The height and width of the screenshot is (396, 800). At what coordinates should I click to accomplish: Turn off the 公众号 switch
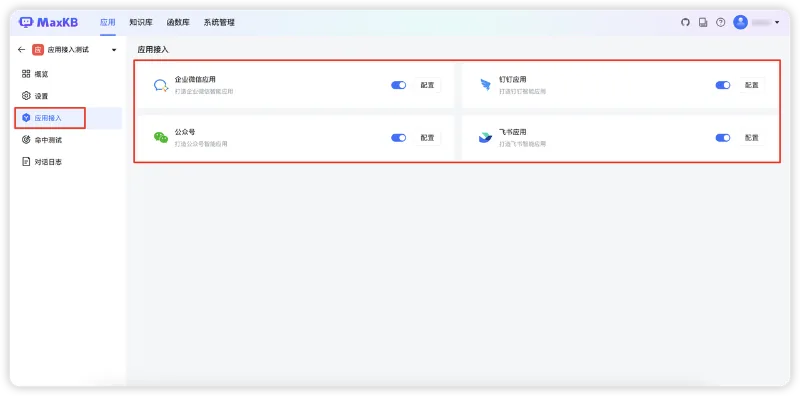(398, 138)
